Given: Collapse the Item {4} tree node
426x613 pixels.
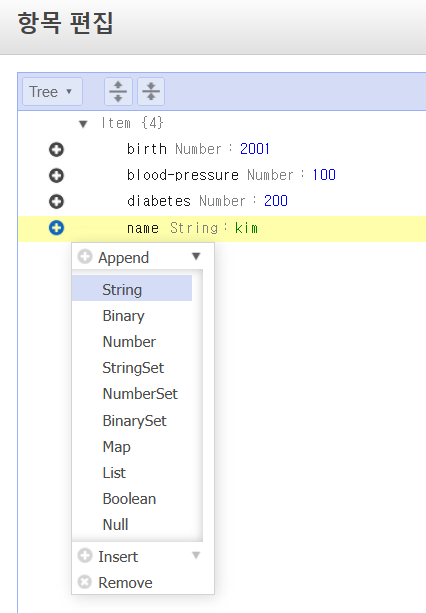Looking at the screenshot, I should click(83, 124).
